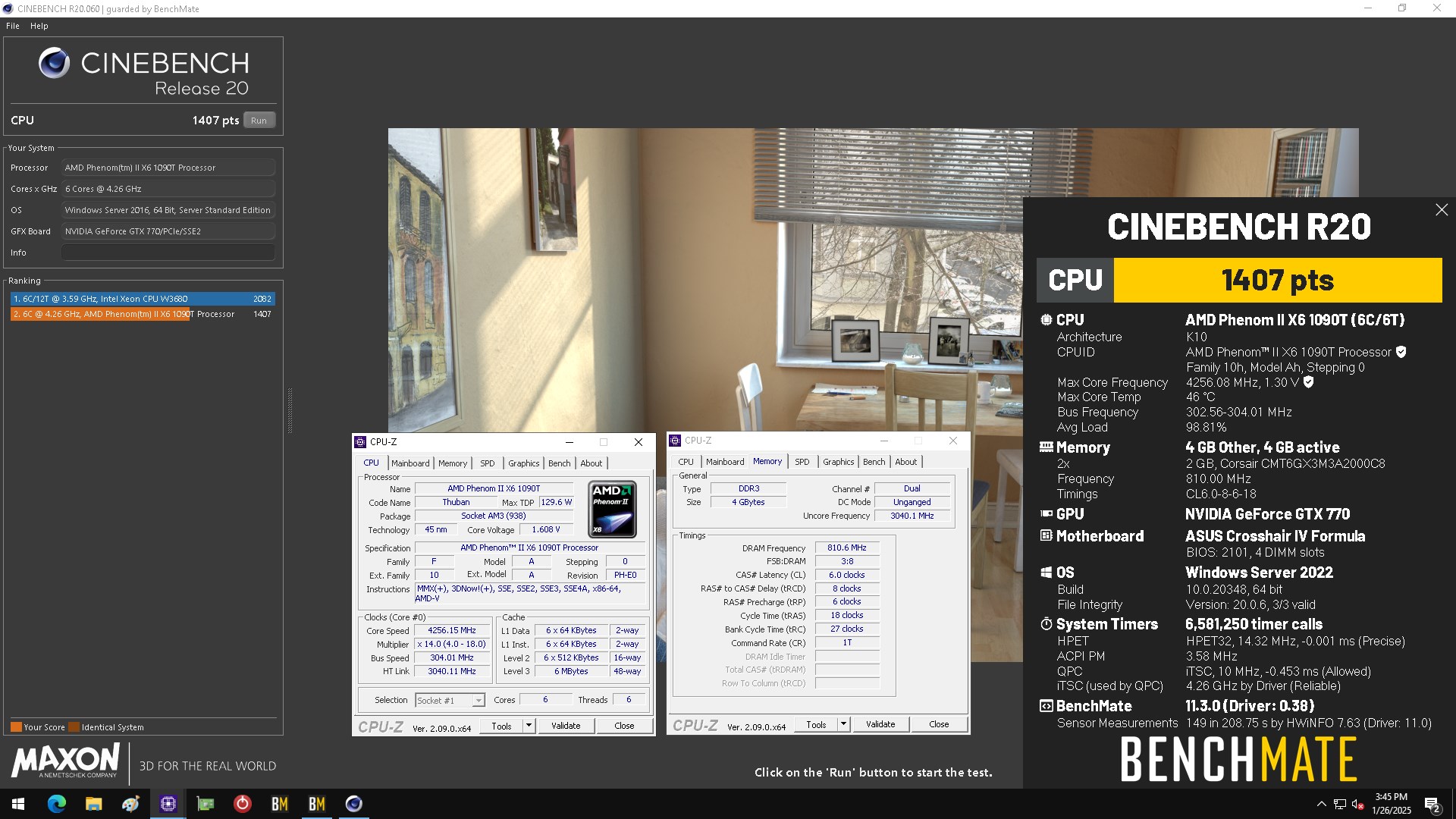Click DRAM Frequency value 810.6 MHz
This screenshot has width=1456, height=819.
click(847, 548)
